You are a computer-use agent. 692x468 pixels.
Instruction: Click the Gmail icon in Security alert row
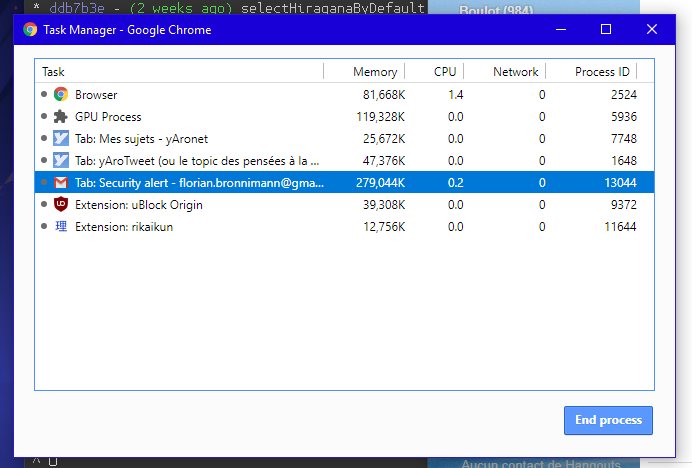tap(60, 183)
